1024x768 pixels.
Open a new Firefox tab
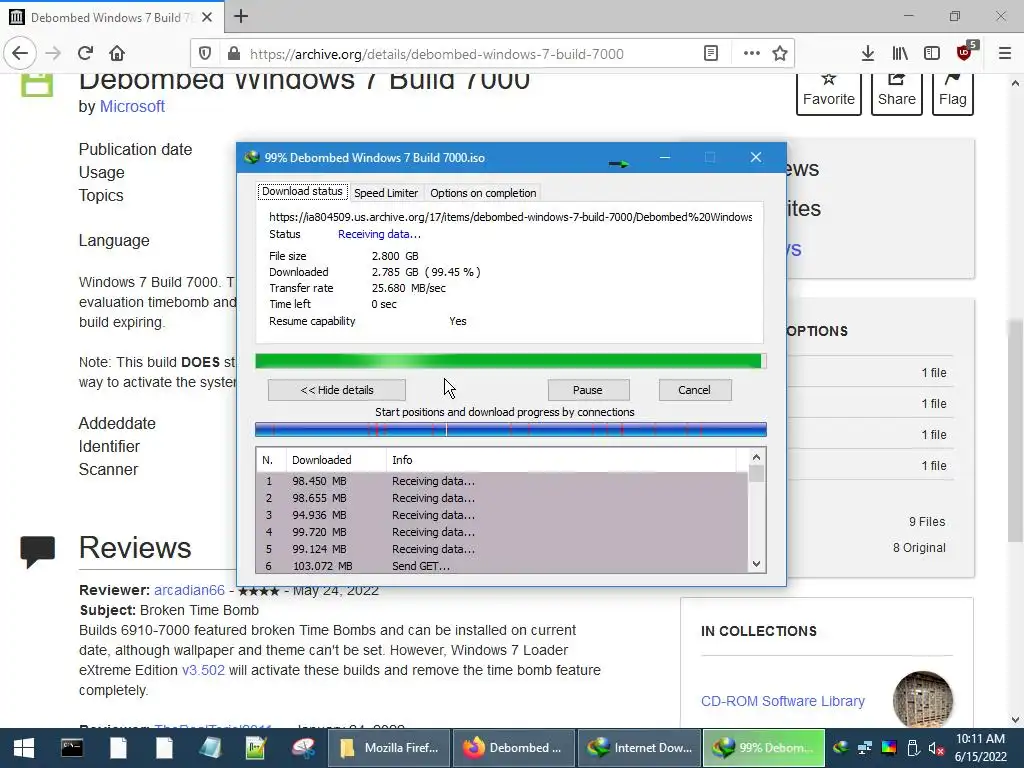pyautogui.click(x=241, y=16)
